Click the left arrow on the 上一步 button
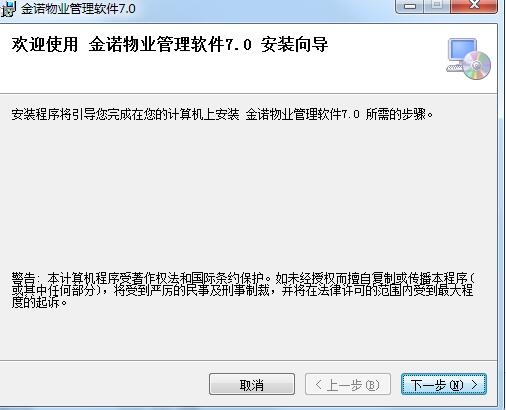 [x=318, y=385]
